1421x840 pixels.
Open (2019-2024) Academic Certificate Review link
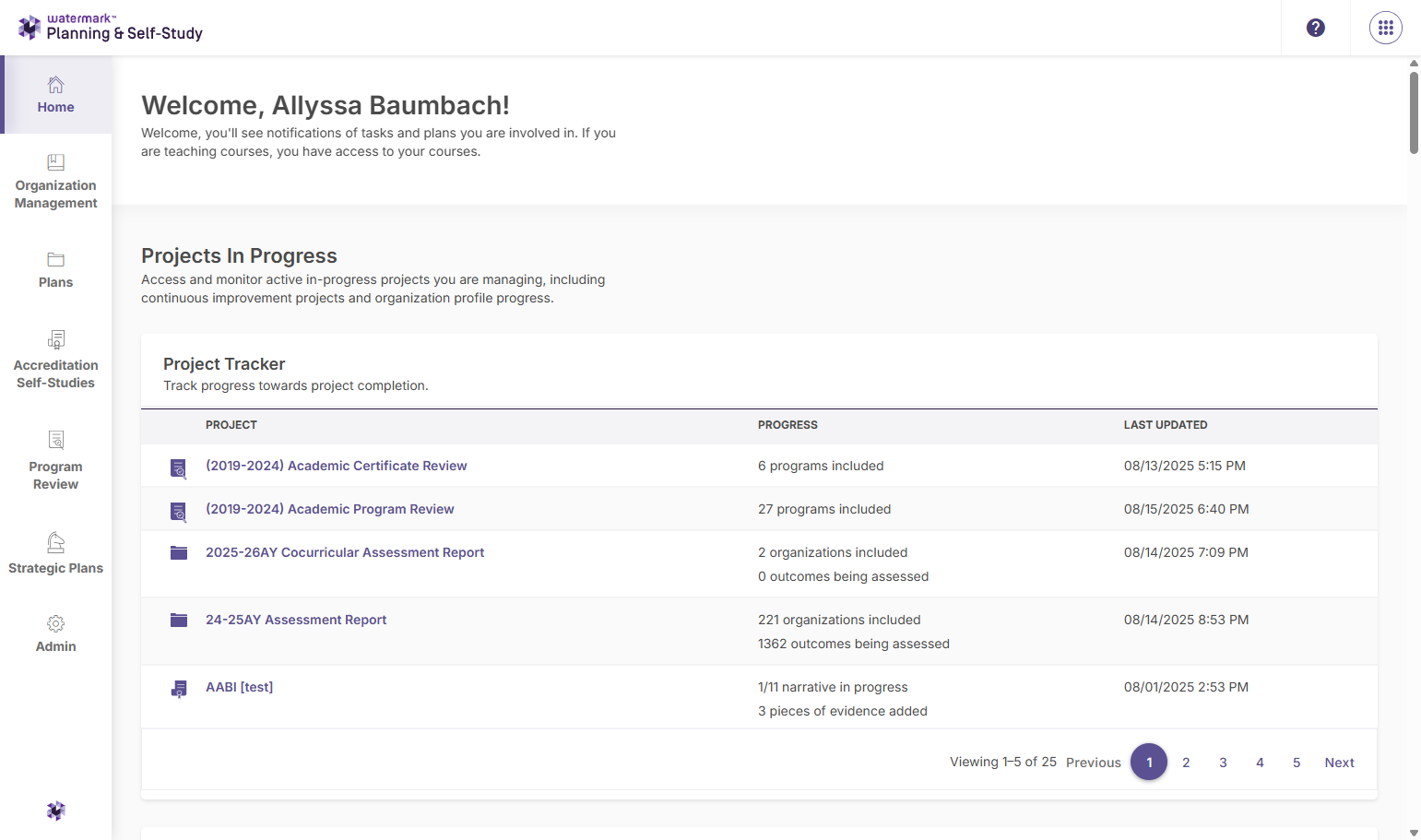(337, 466)
